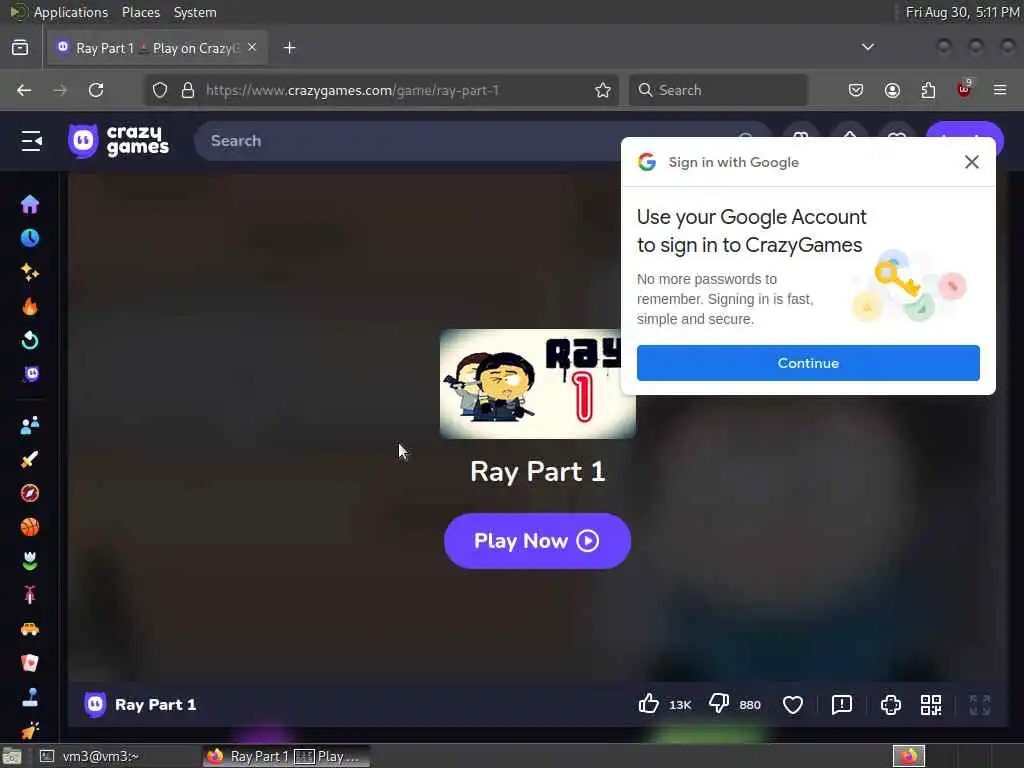Click the plus-shaped icon in game bar
This screenshot has width=1024, height=768.
(891, 705)
